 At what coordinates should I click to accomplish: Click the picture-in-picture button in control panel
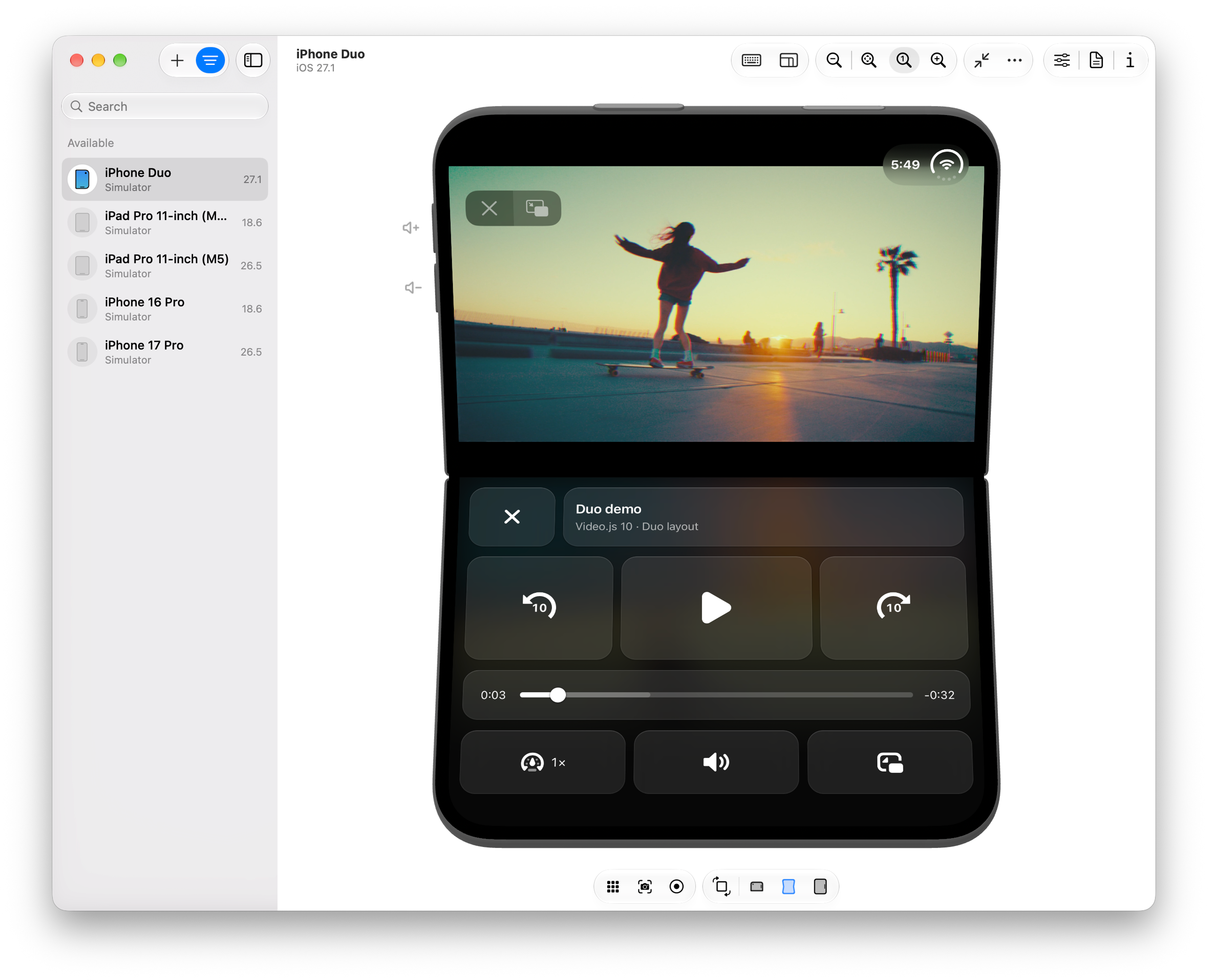point(890,762)
